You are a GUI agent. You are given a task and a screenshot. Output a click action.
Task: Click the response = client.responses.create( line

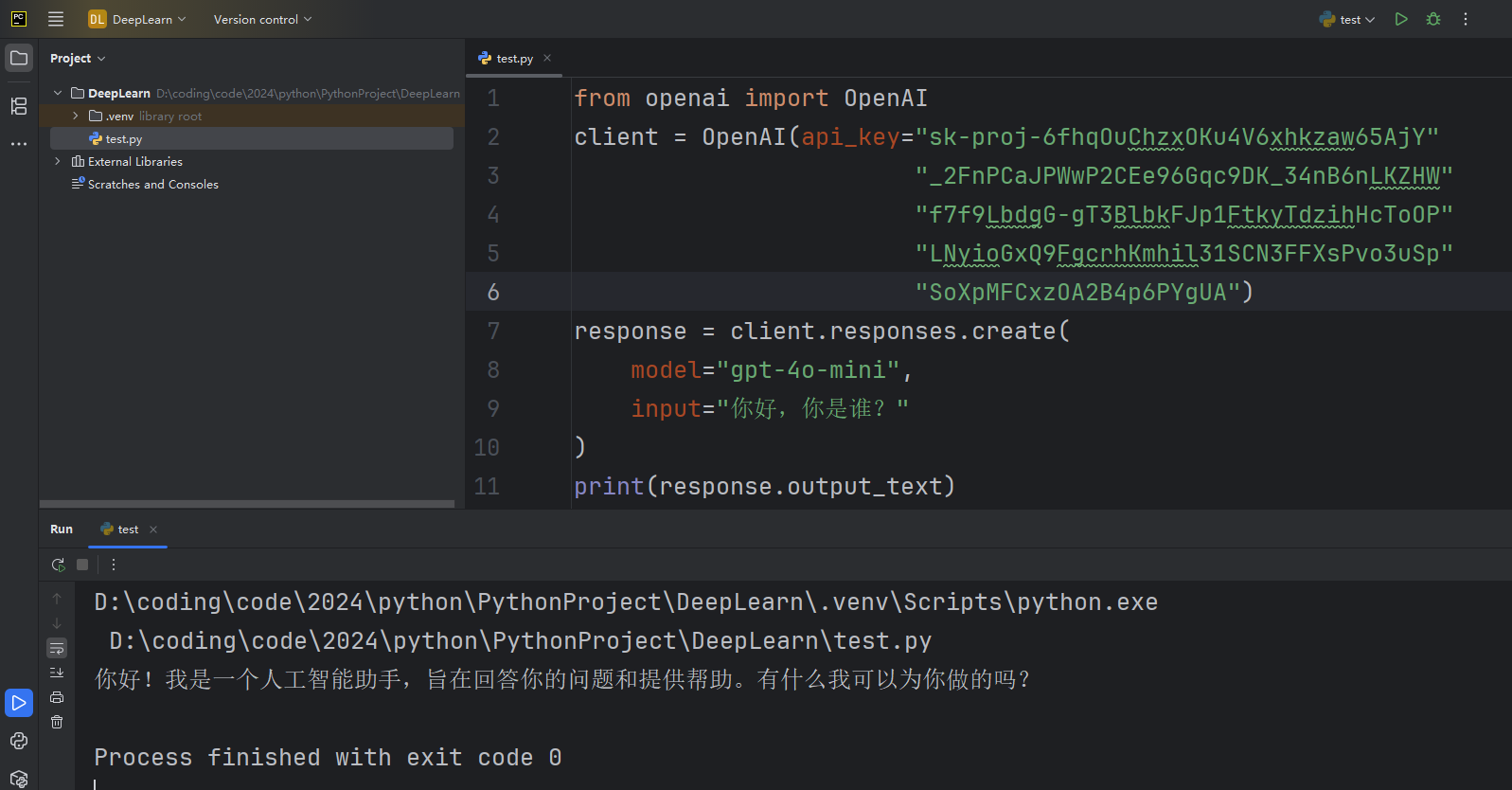822,331
